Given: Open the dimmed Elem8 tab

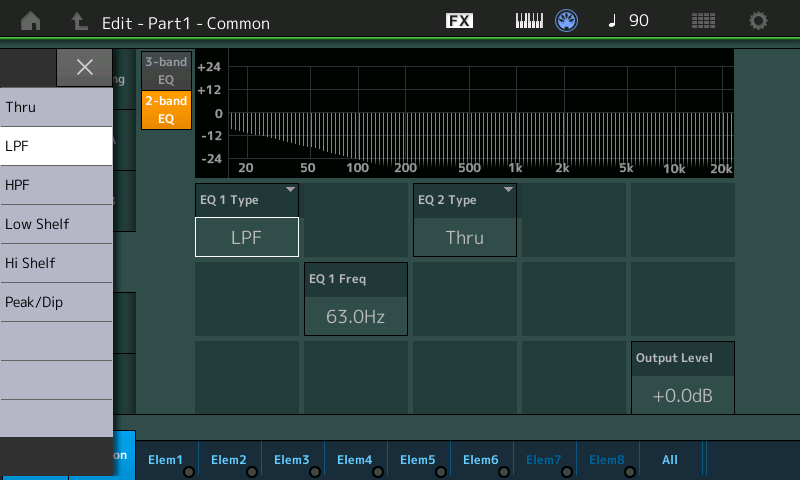Looking at the screenshot, I should [x=607, y=460].
